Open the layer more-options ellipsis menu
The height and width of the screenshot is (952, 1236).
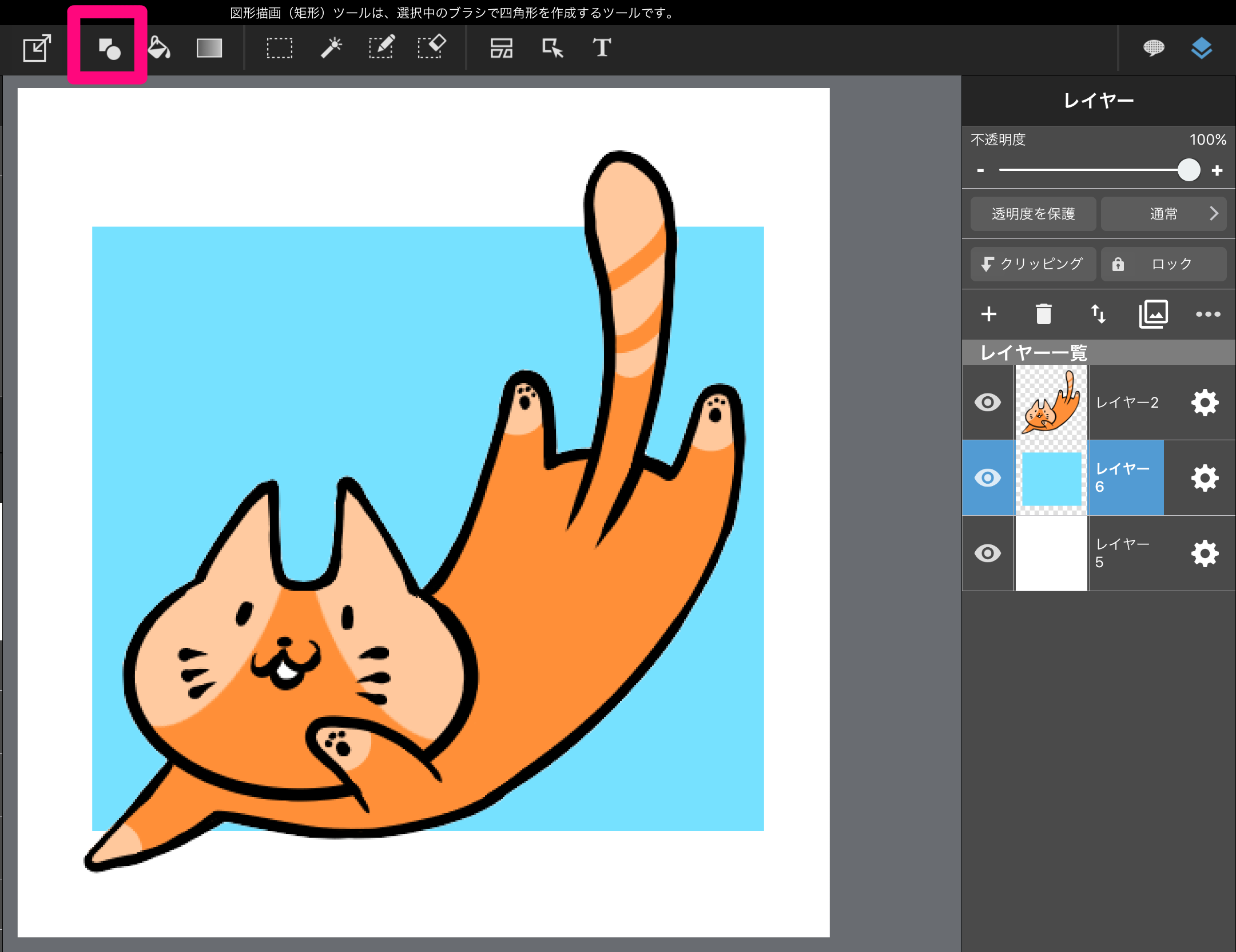pos(1207,314)
